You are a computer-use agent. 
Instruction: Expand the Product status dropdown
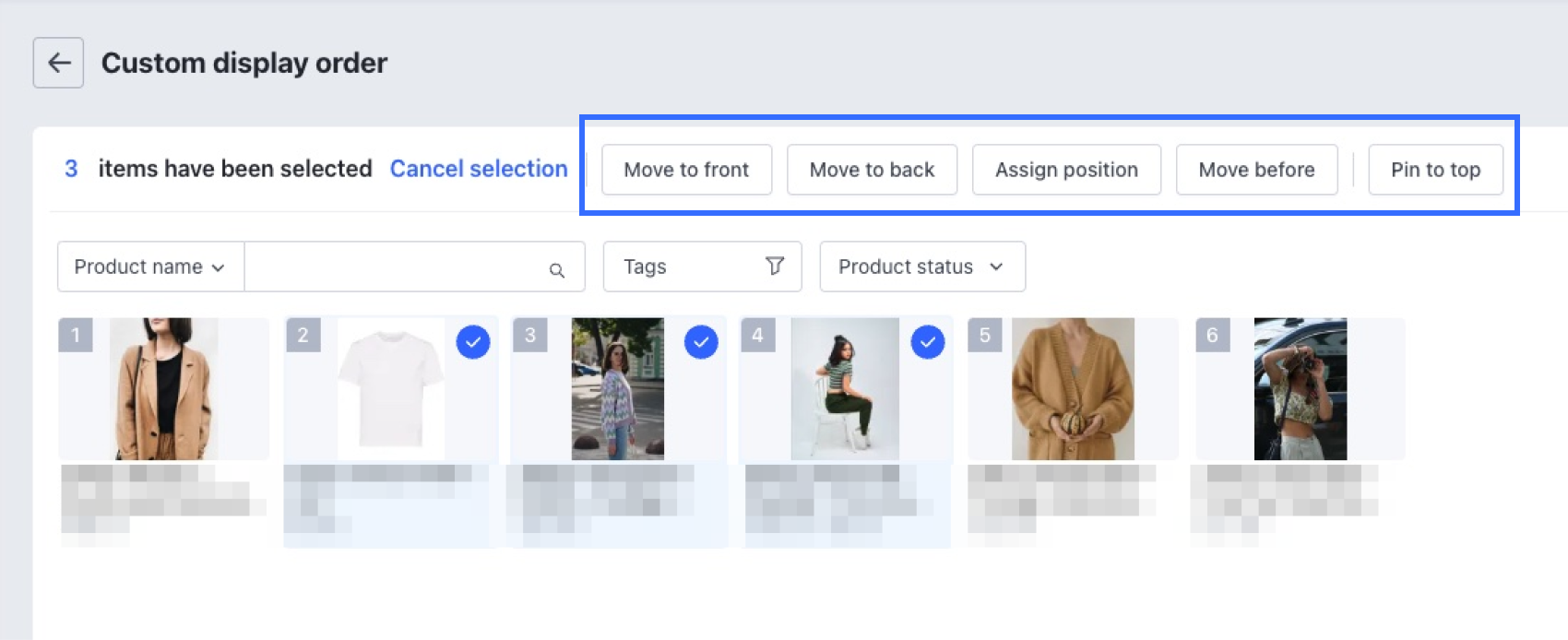[x=921, y=267]
